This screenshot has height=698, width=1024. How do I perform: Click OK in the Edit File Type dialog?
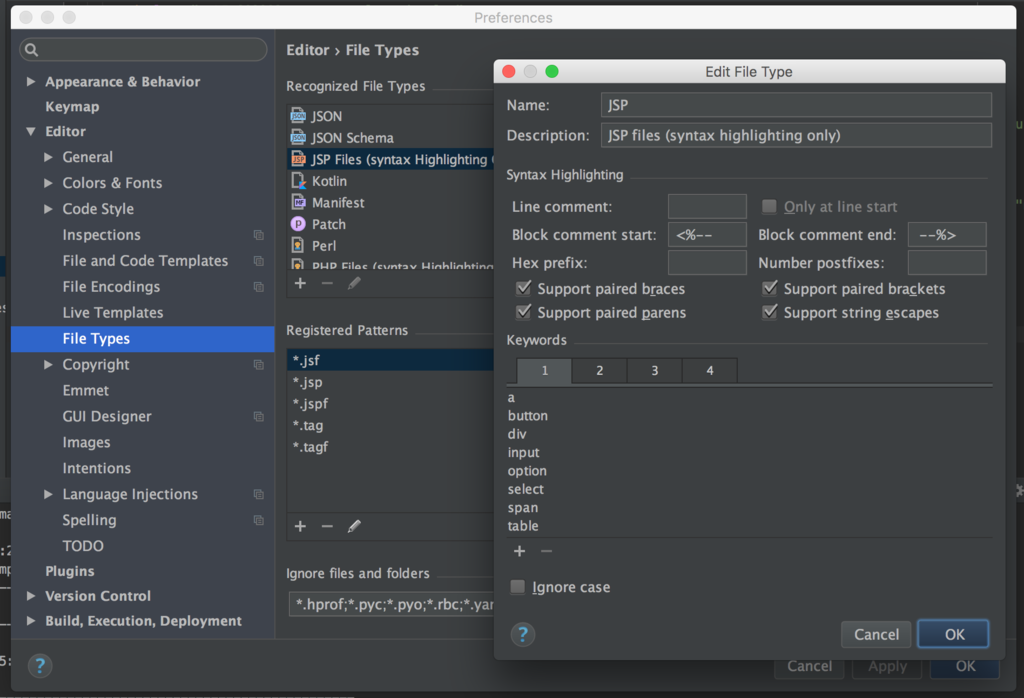pos(952,634)
